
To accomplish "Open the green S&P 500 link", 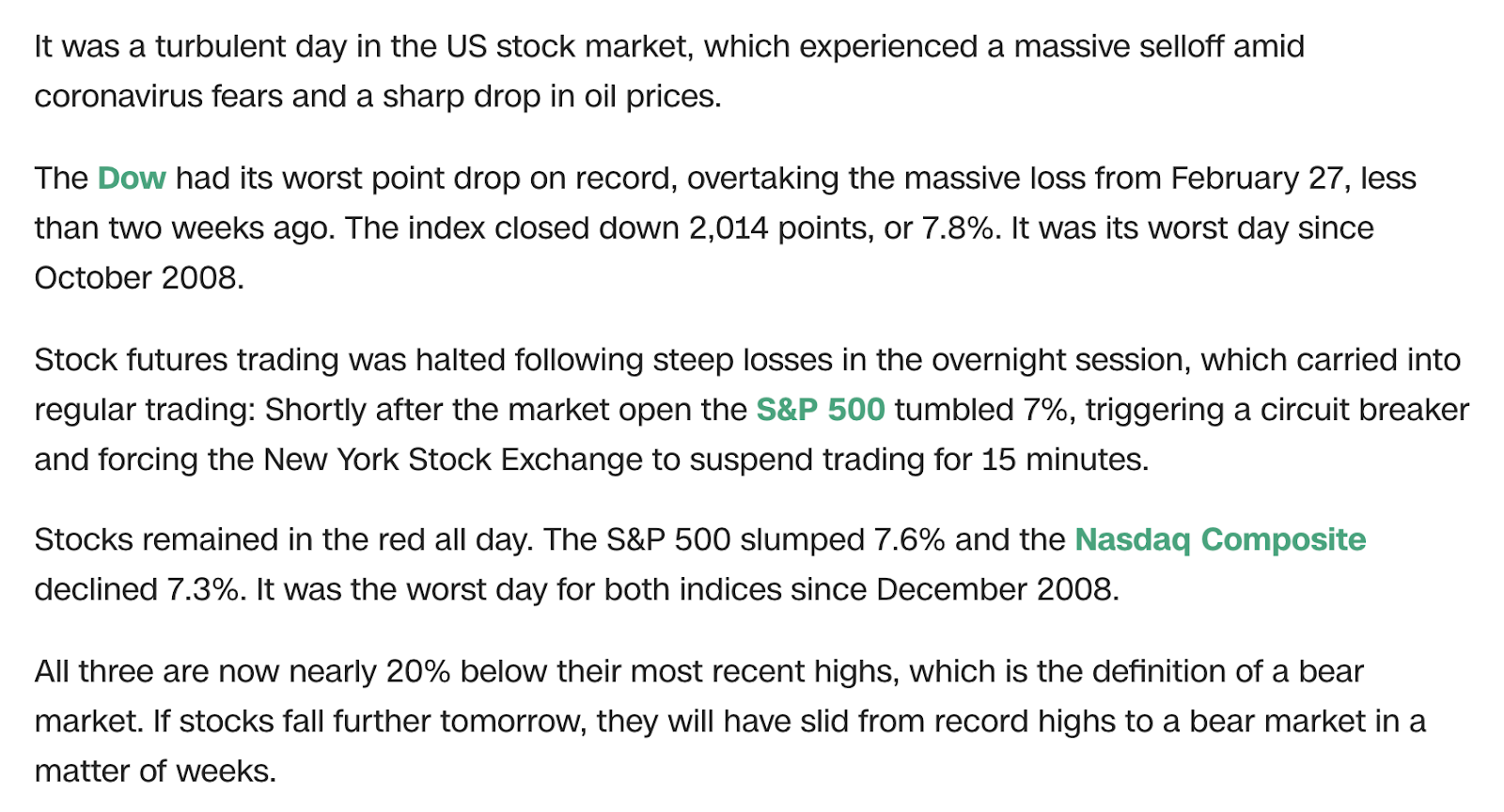I will (821, 410).
